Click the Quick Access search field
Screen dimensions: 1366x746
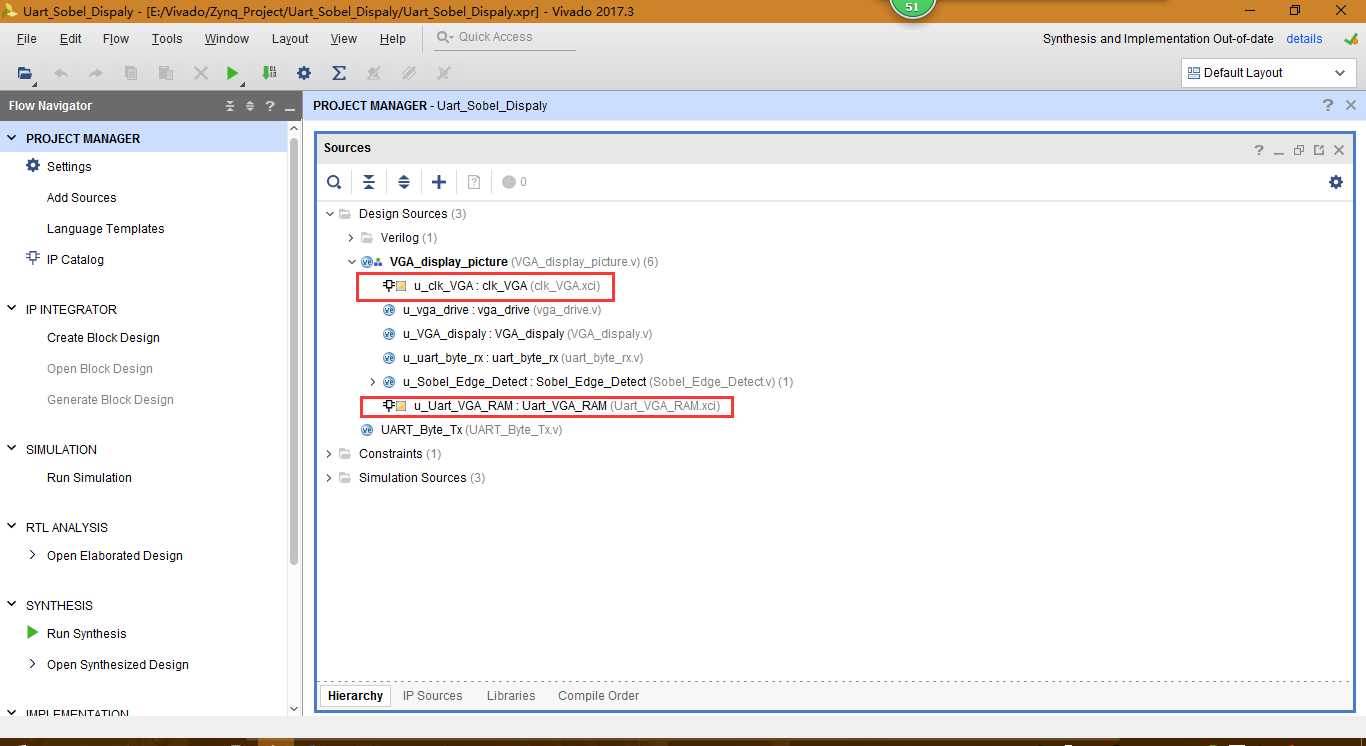[505, 37]
